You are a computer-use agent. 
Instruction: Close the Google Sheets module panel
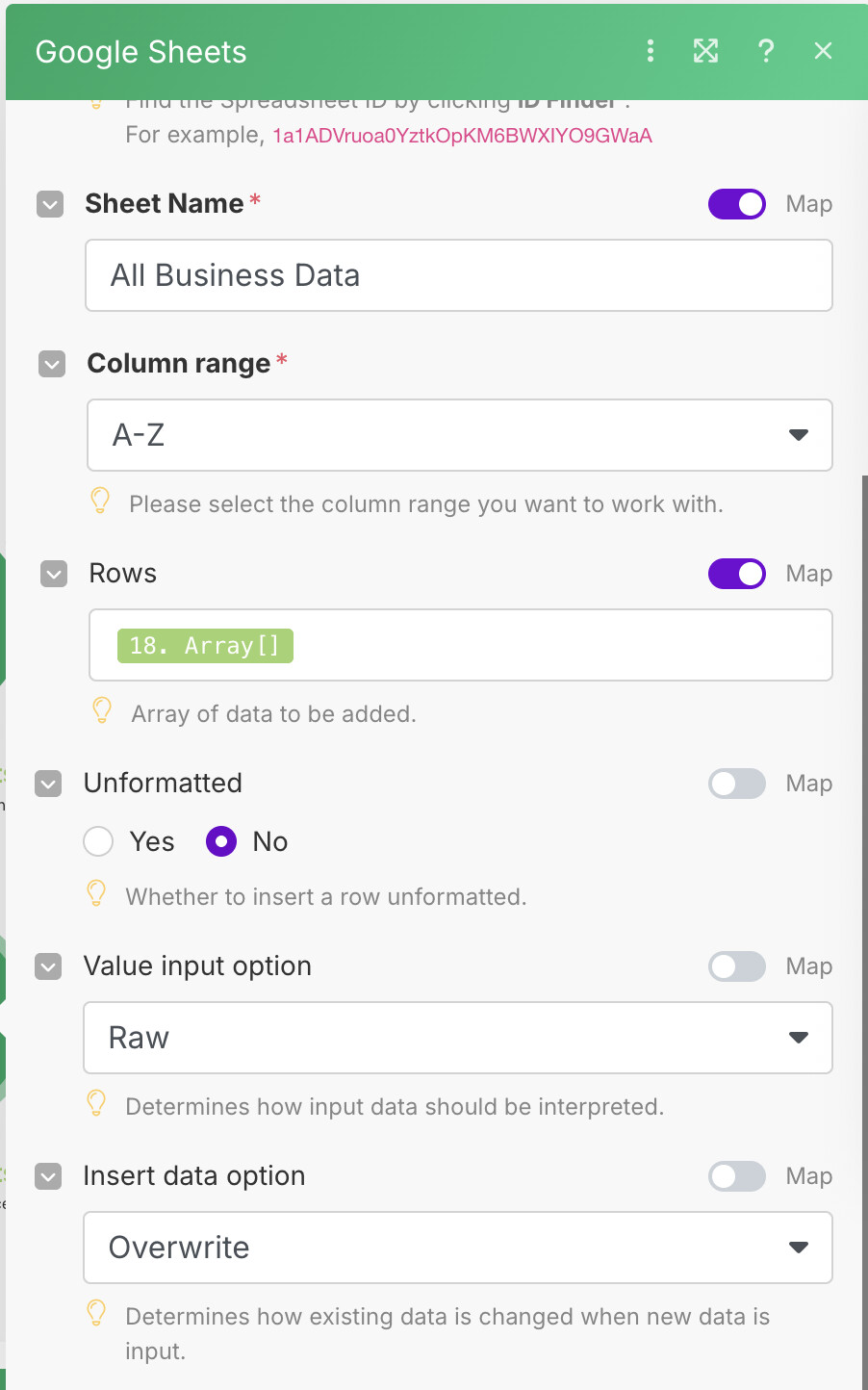pyautogui.click(x=823, y=51)
